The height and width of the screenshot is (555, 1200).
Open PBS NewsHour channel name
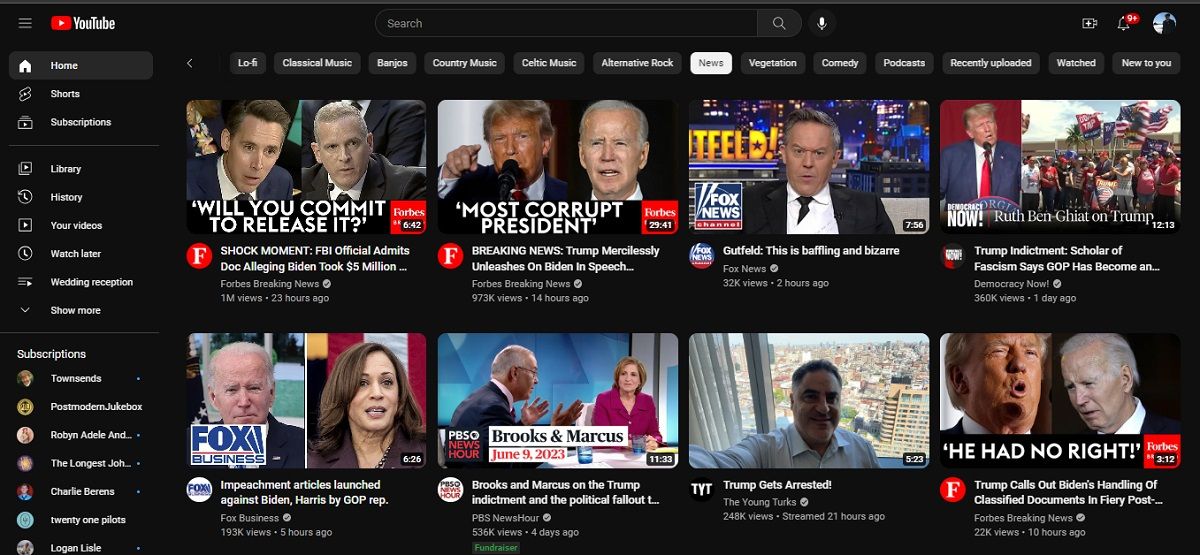click(x=505, y=518)
